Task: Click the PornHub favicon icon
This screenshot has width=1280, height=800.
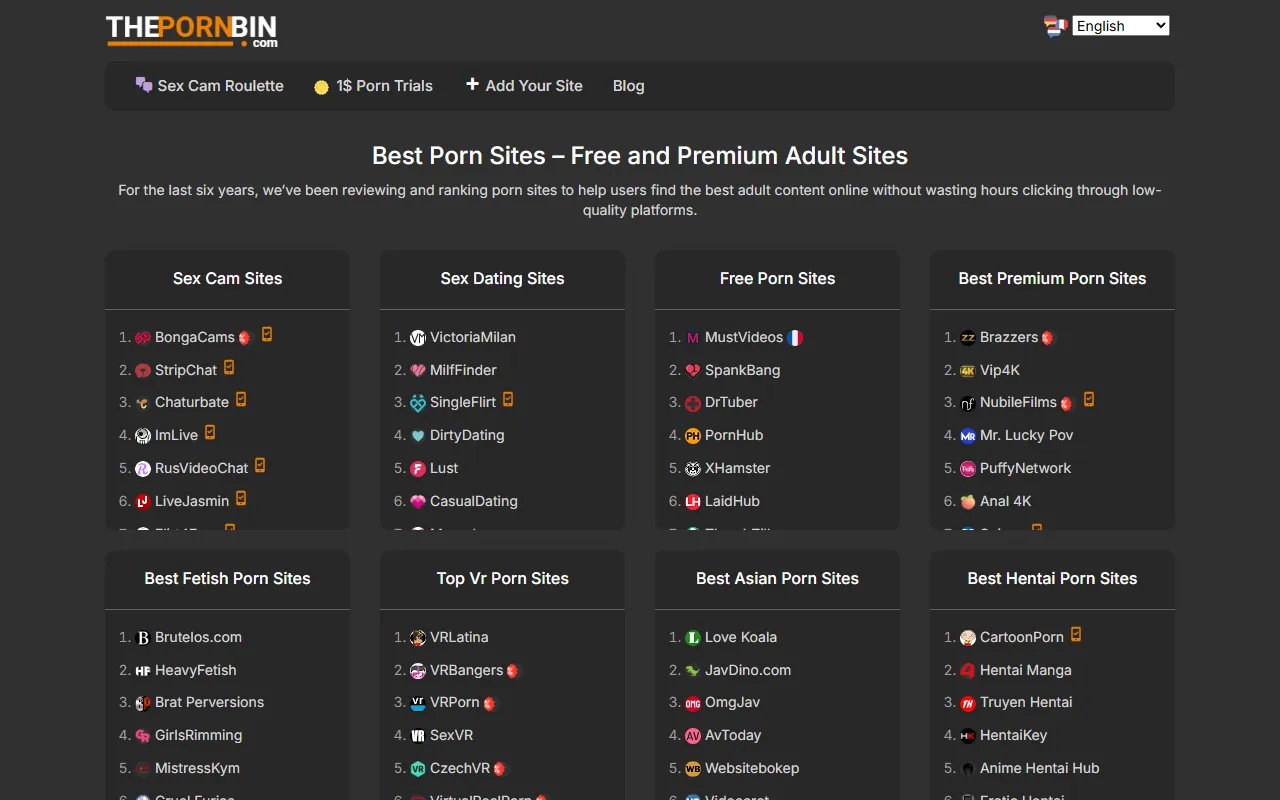Action: [x=693, y=436]
